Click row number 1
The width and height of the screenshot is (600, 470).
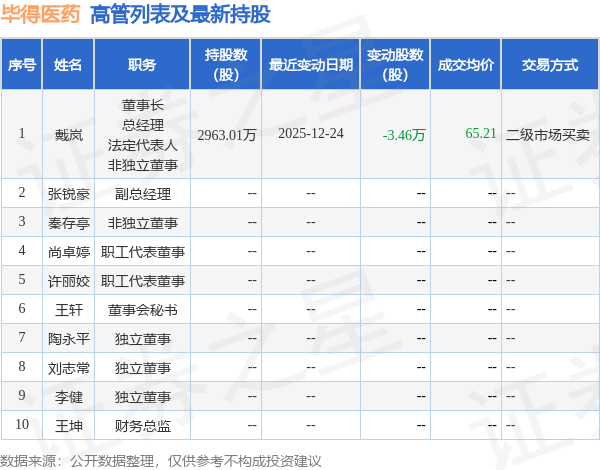(x=22, y=133)
